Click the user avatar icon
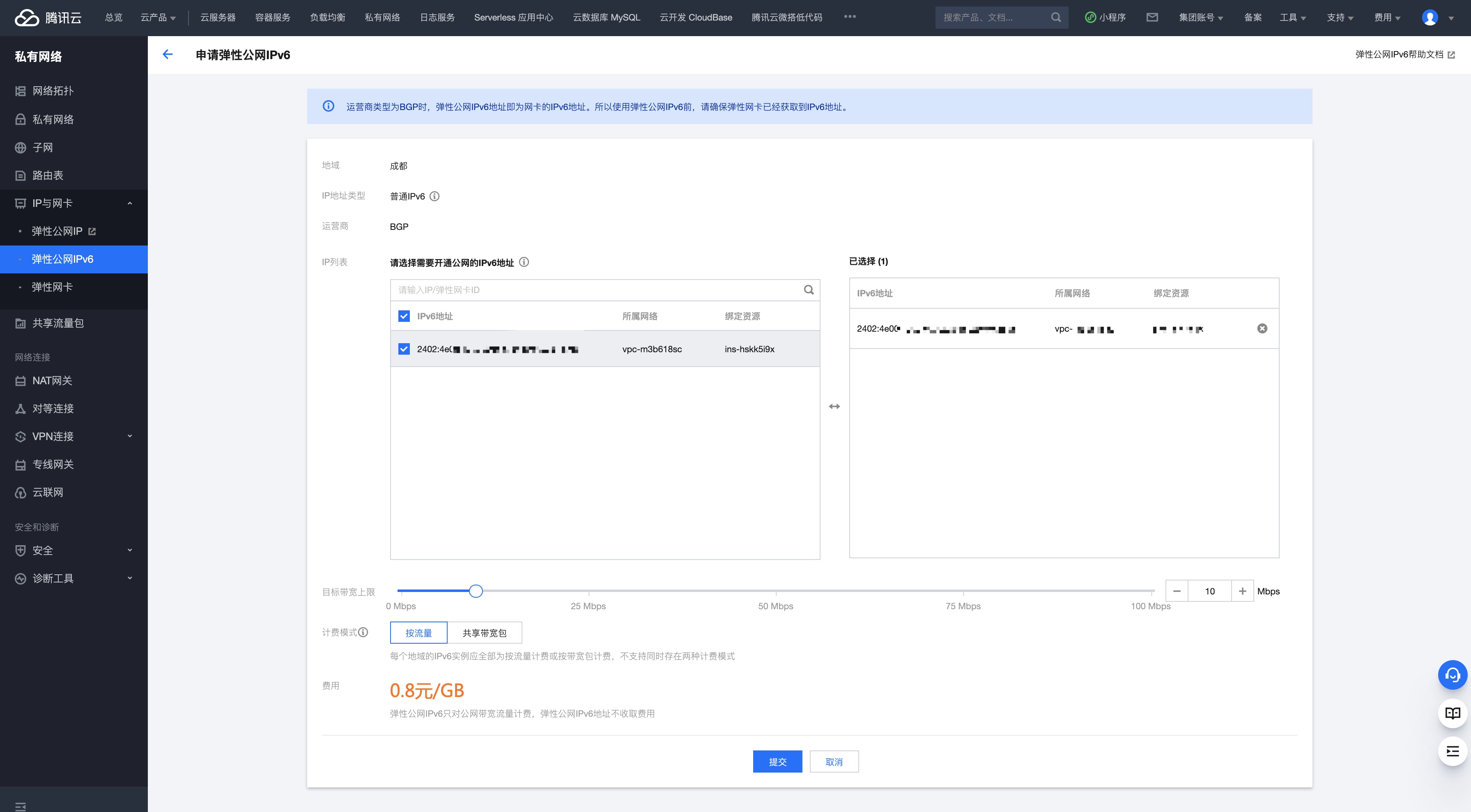Screen dimensions: 1471x812 (x=1429, y=17)
